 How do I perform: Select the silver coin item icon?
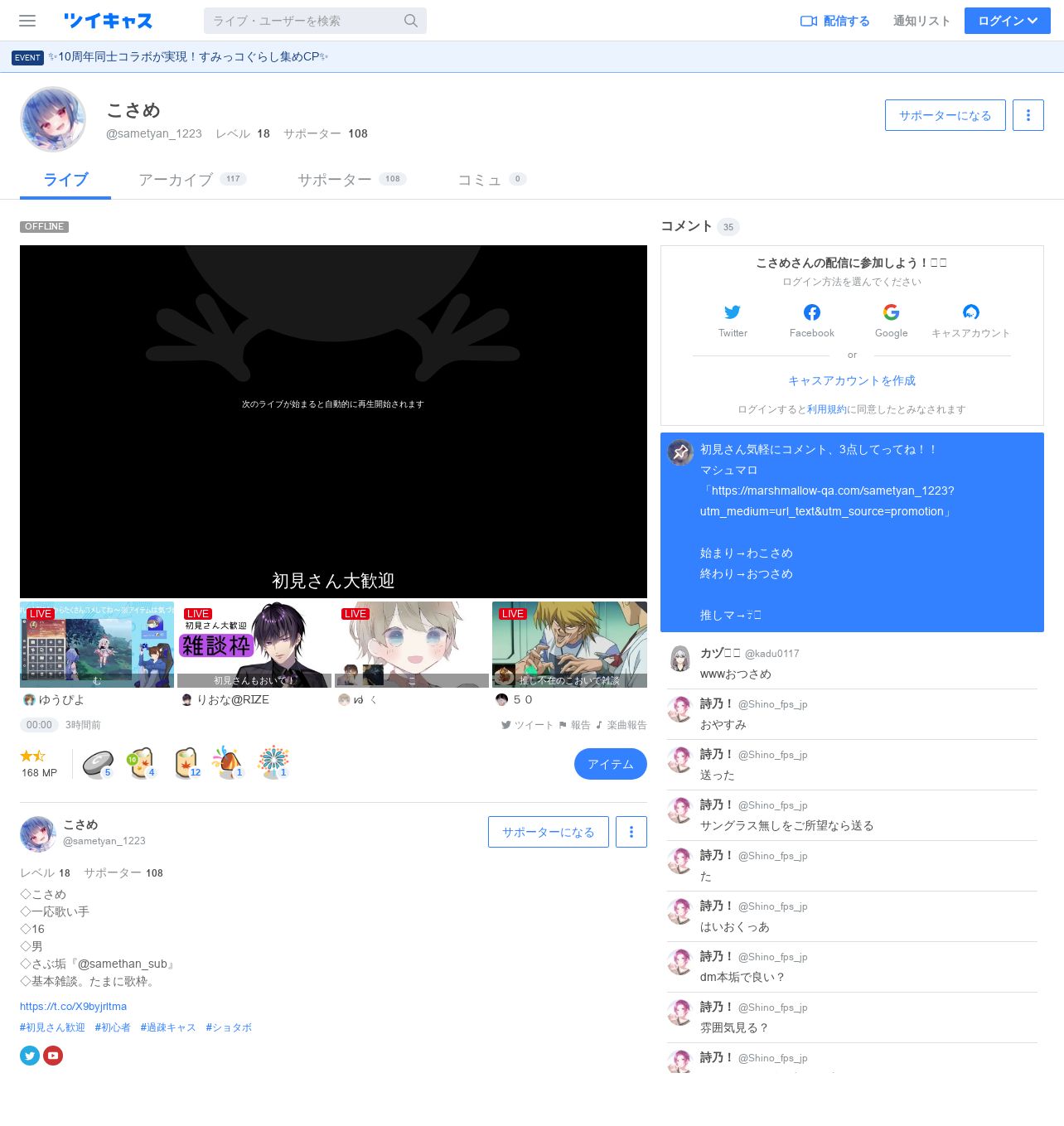click(98, 763)
